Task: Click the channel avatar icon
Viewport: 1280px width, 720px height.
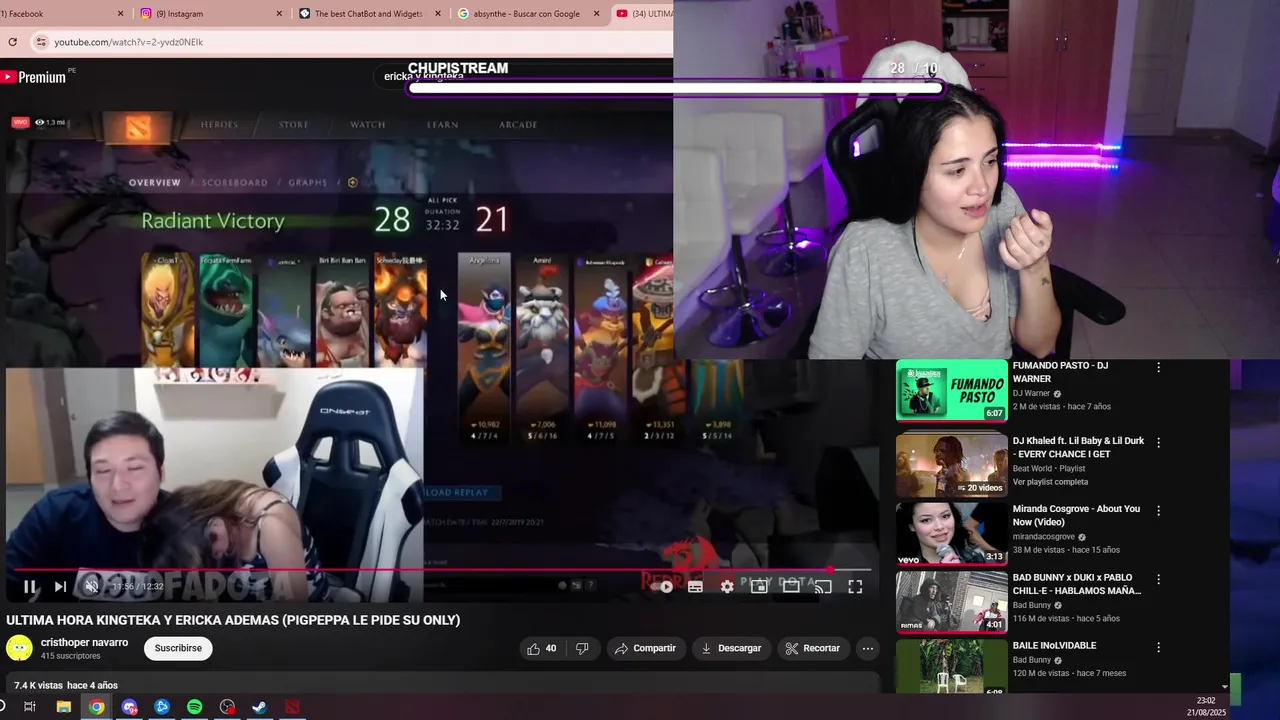Action: (19, 648)
